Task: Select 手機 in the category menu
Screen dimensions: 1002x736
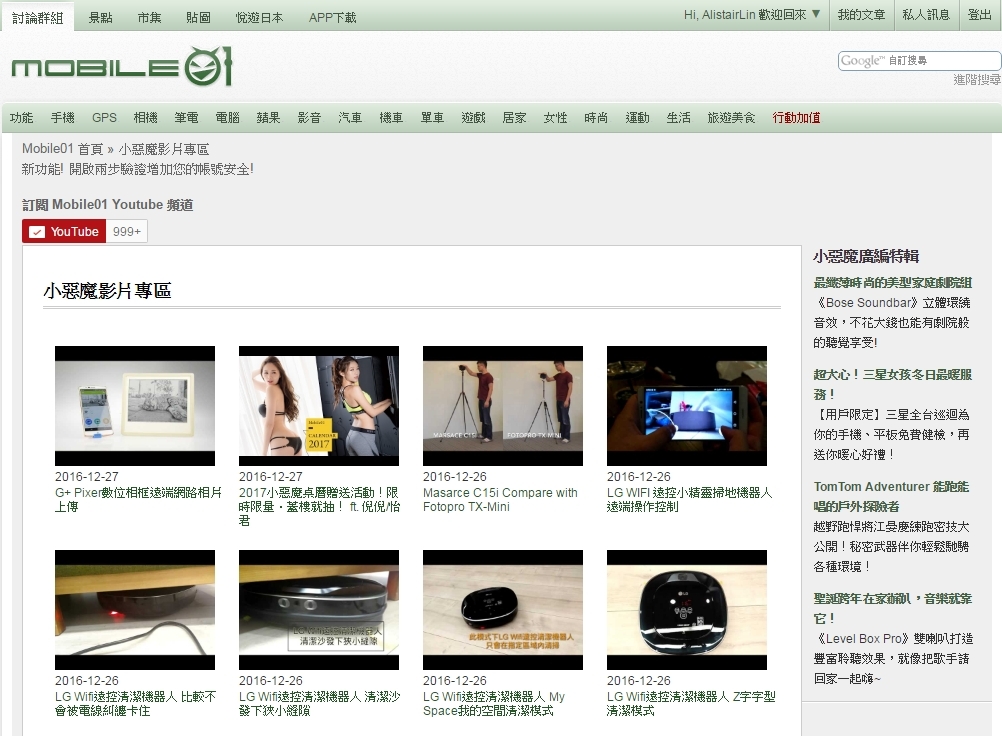Action: (63, 118)
